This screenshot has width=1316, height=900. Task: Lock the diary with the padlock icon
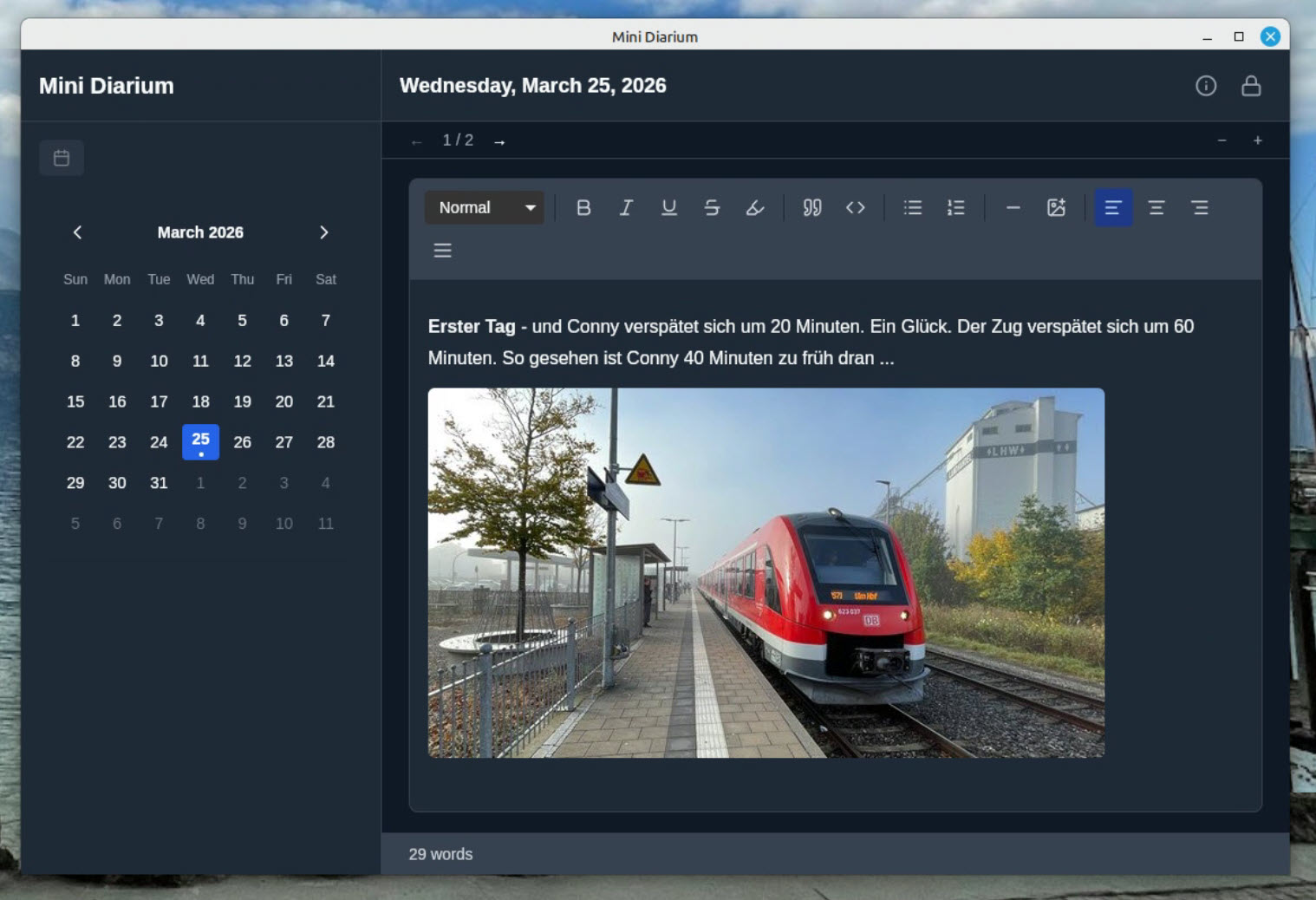tap(1250, 86)
